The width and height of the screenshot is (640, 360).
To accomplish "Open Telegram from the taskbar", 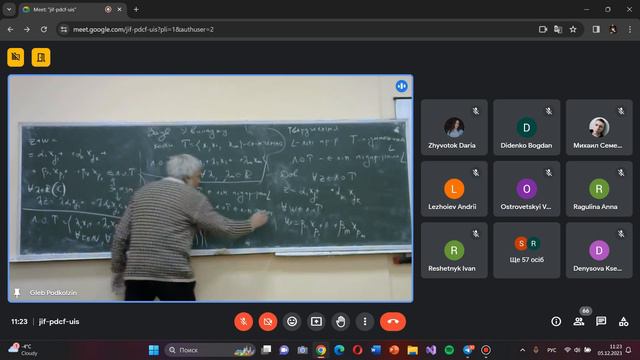I will [x=468, y=350].
